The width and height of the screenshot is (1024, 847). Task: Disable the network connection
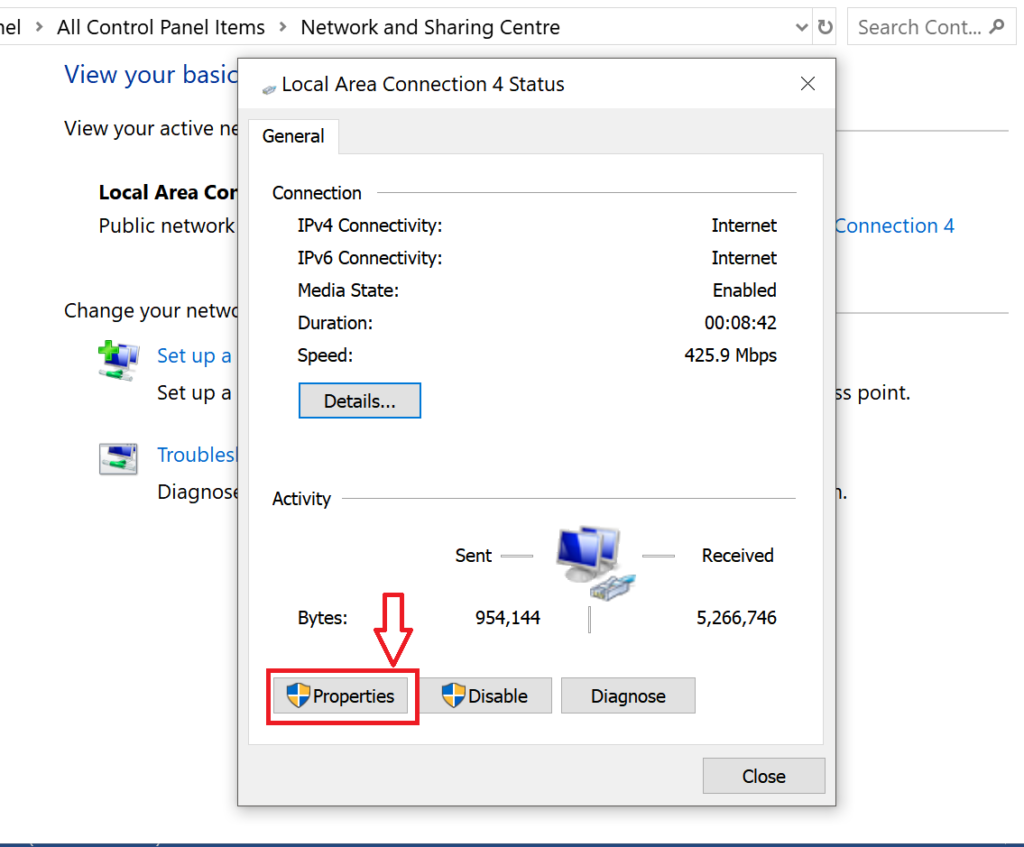click(x=485, y=695)
